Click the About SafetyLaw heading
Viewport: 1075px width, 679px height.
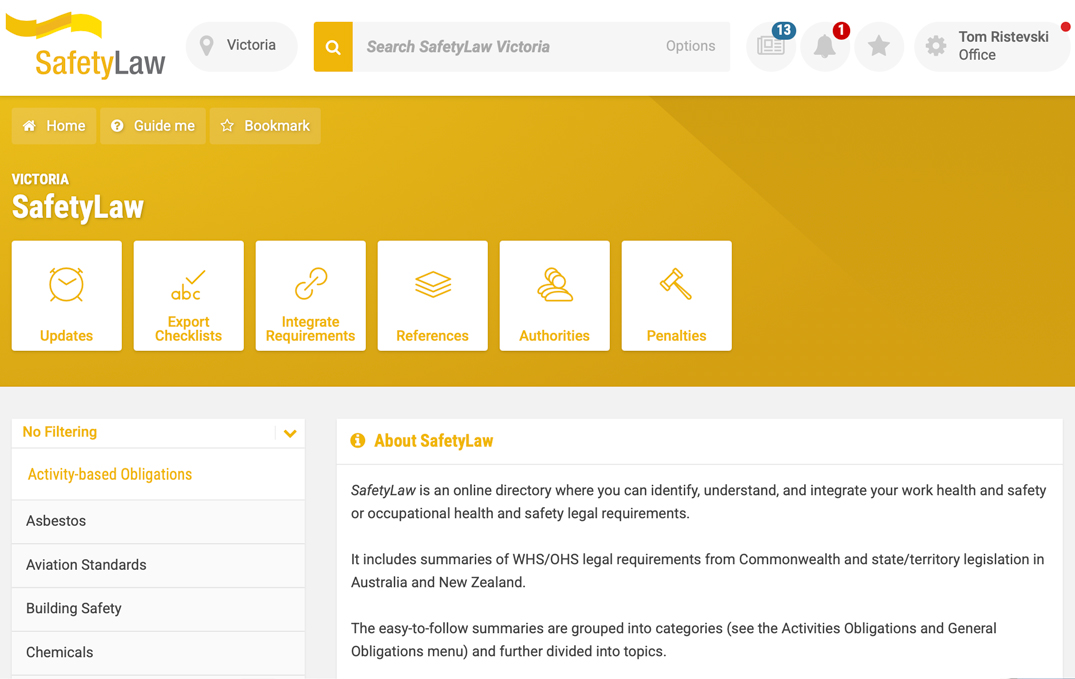[433, 441]
